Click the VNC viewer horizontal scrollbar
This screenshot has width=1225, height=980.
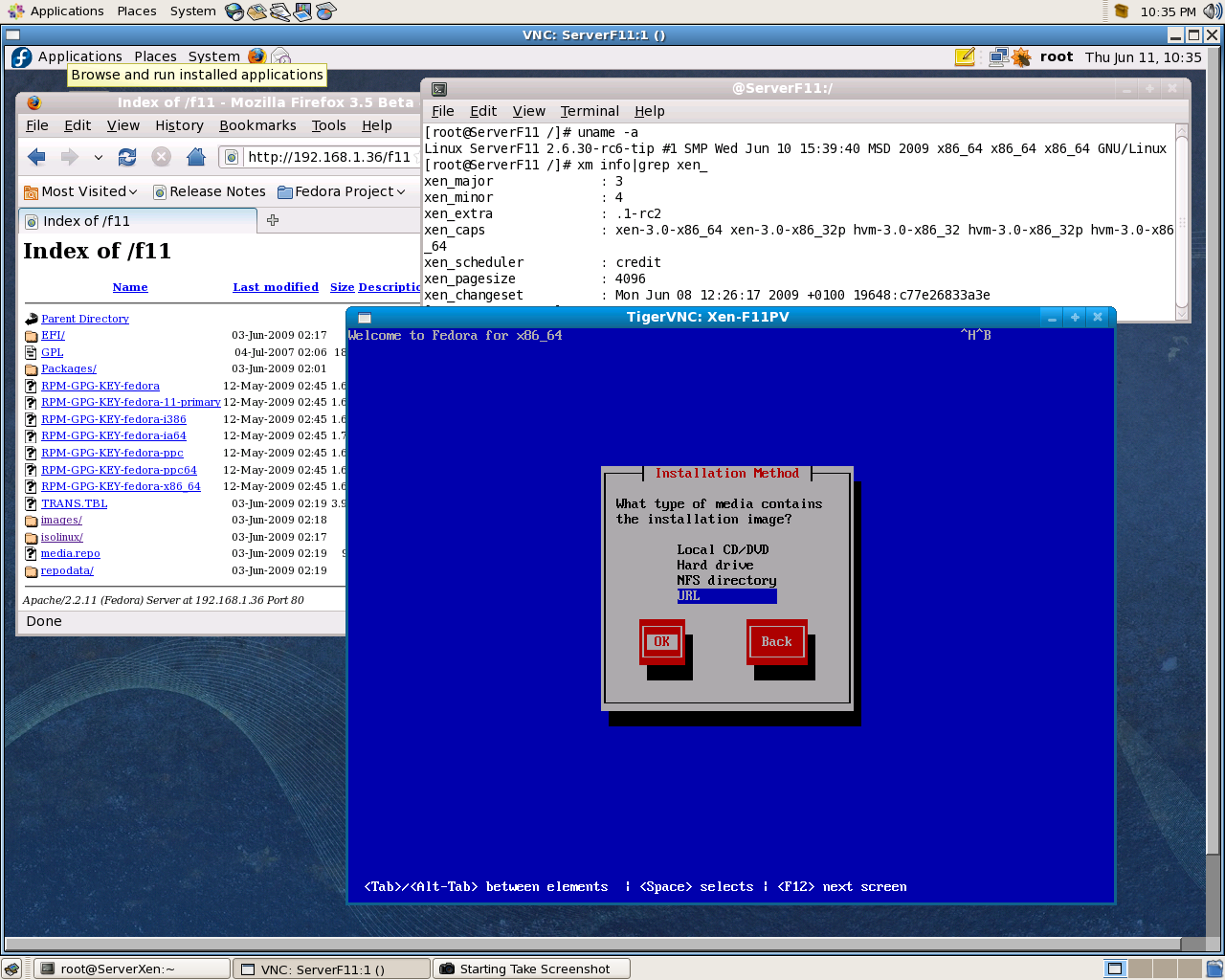pyautogui.click(x=591, y=945)
